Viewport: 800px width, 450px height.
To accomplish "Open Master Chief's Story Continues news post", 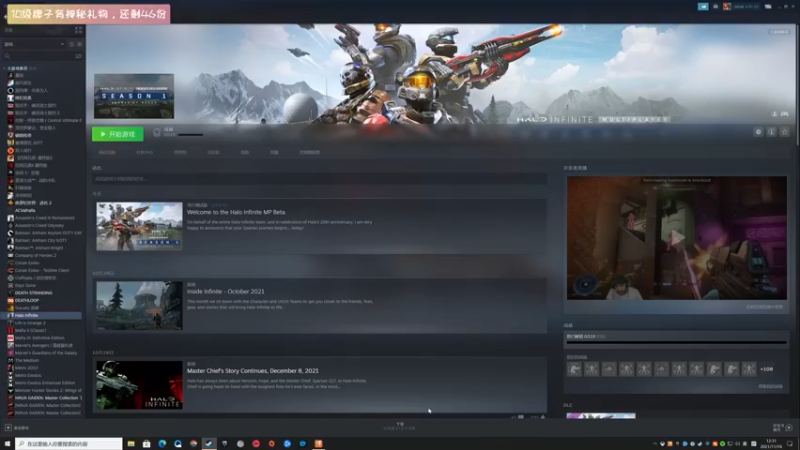I will tap(253, 371).
